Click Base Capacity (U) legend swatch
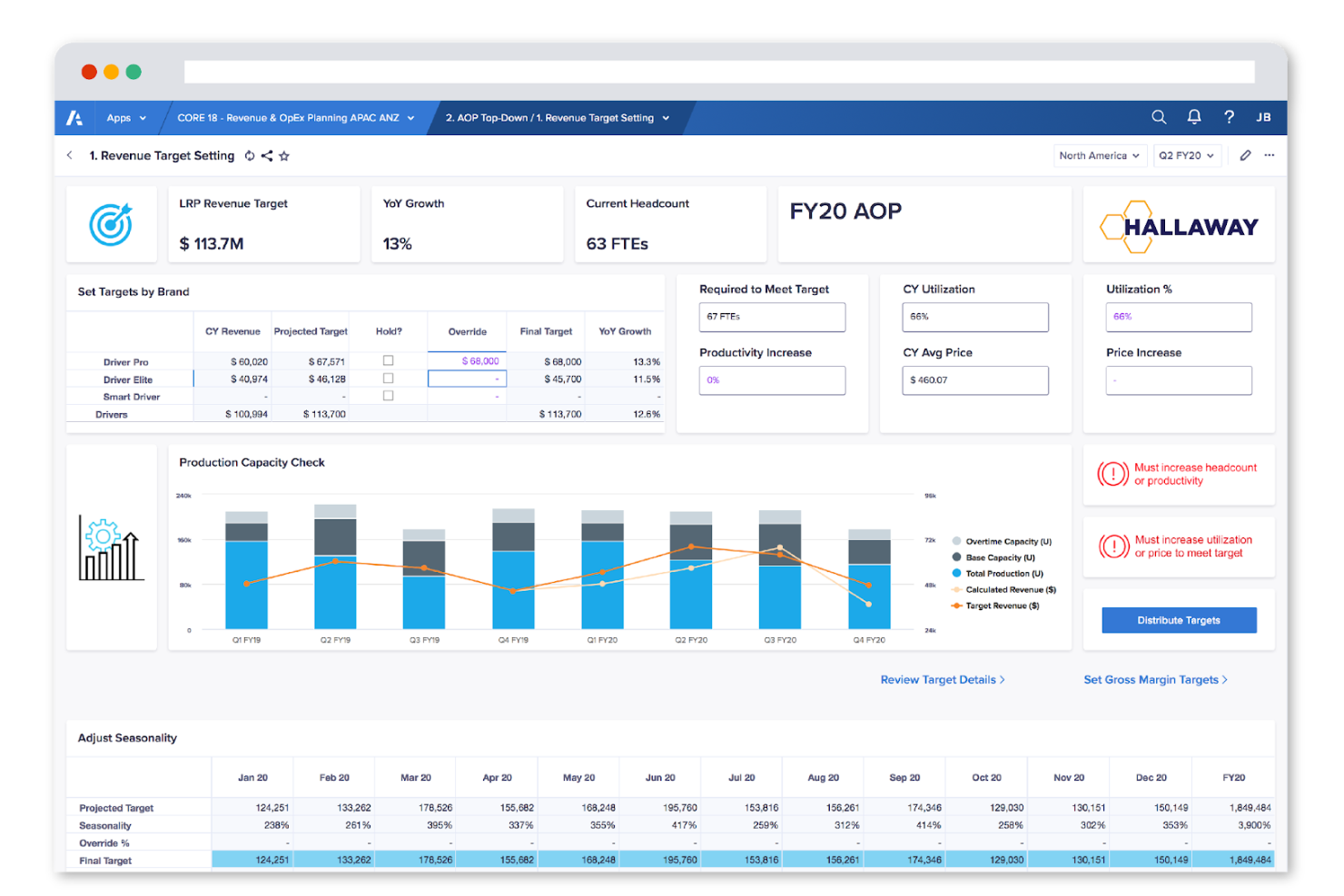Viewport: 1344px width, 896px height. click(956, 556)
